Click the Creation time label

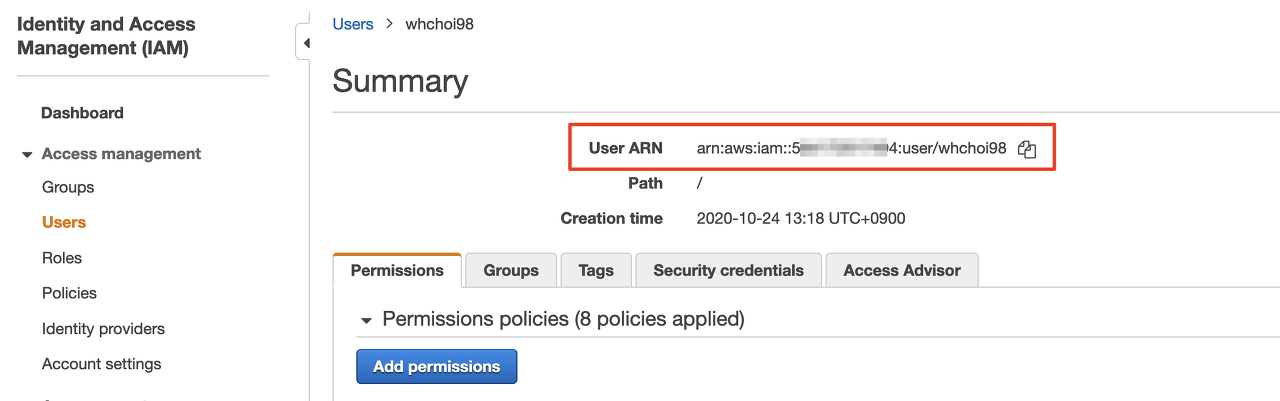[612, 218]
